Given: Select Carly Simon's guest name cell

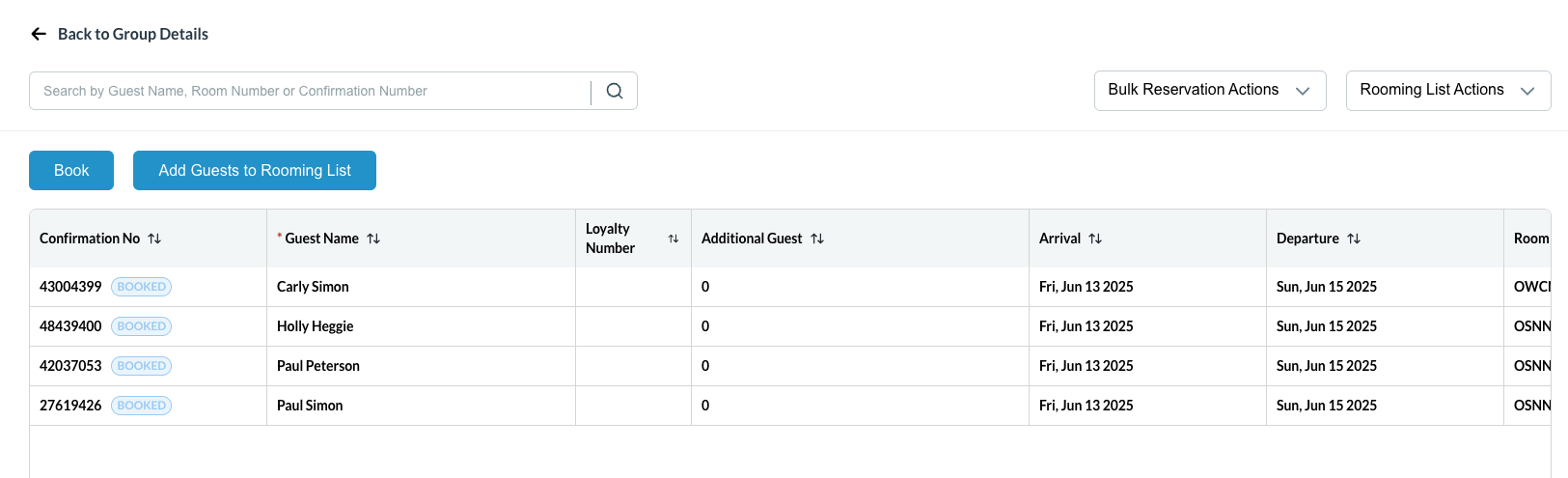Looking at the screenshot, I should click(x=313, y=287).
